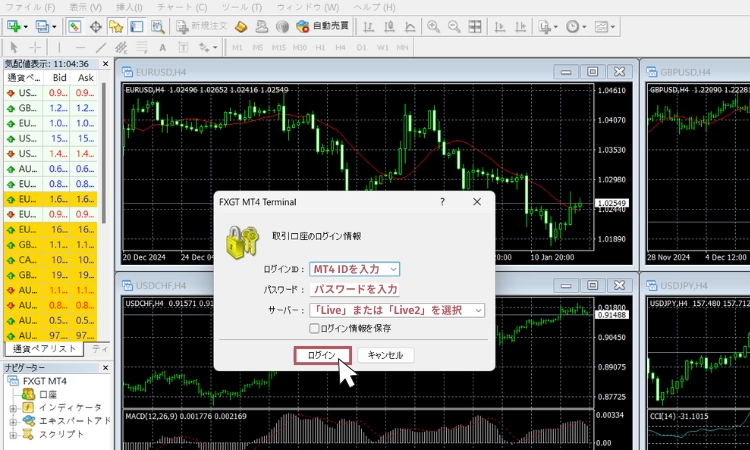Toggle chart shift icon
The height and width of the screenshot is (450, 750).
(520, 26)
